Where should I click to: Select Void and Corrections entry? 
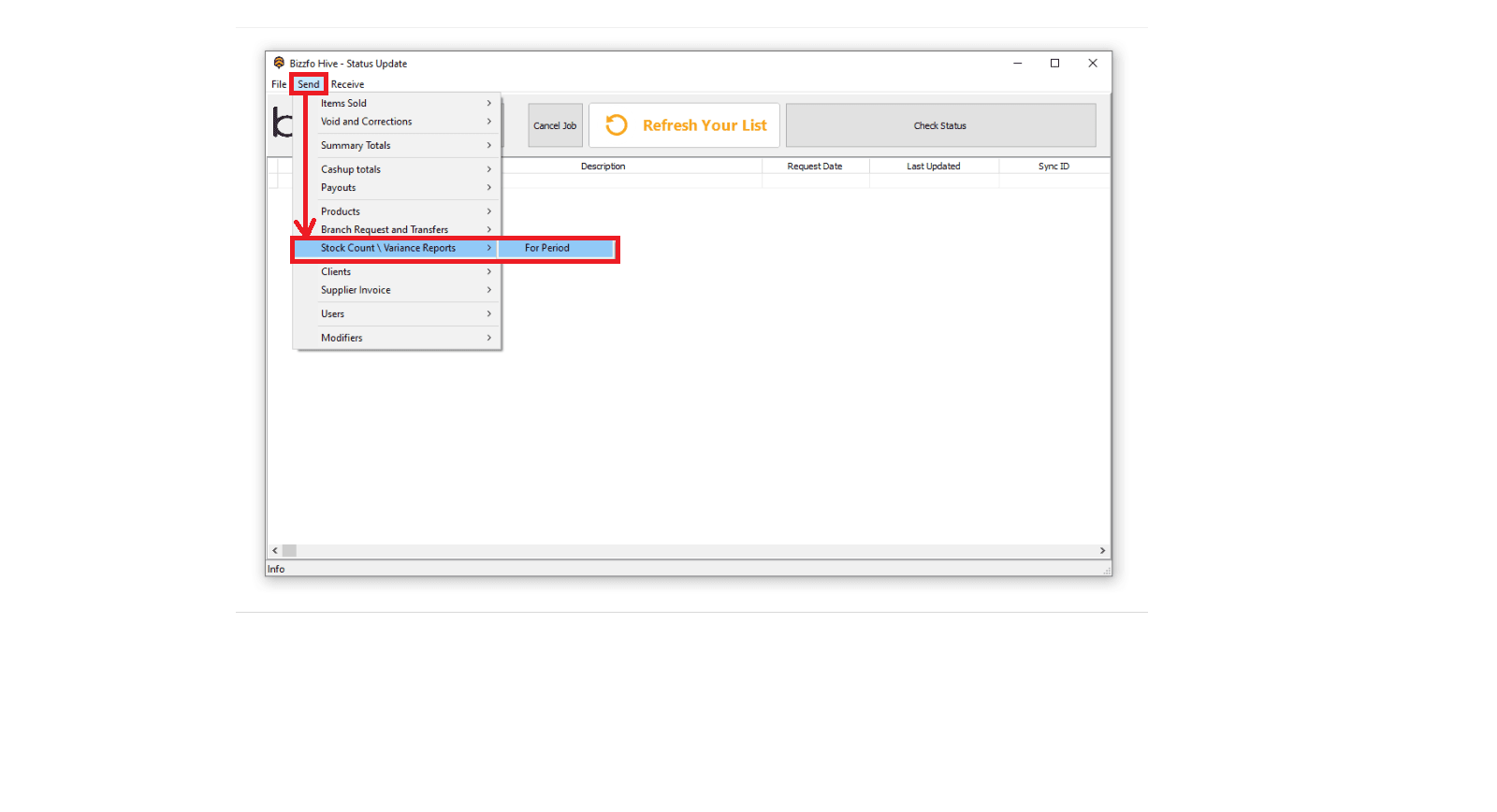pos(397,122)
